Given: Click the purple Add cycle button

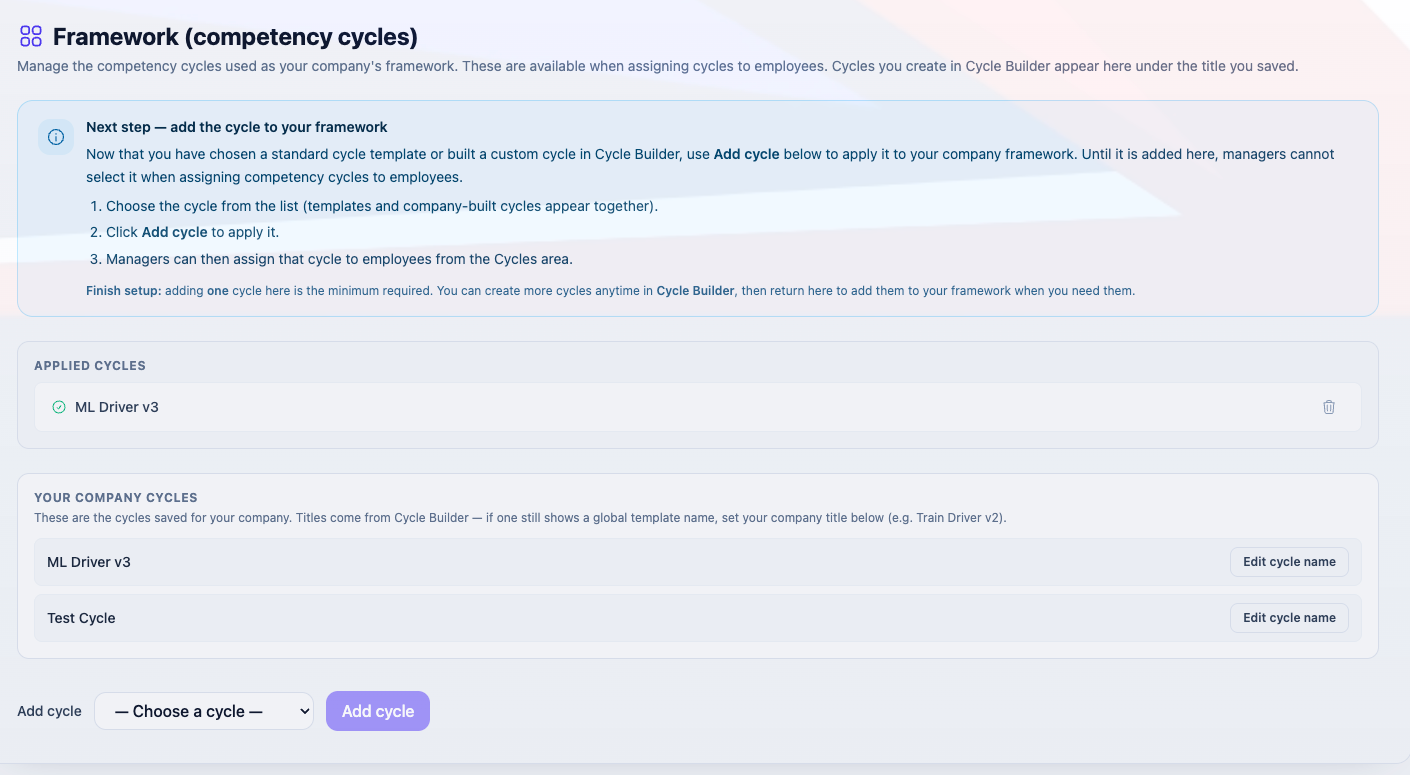Looking at the screenshot, I should (378, 711).
